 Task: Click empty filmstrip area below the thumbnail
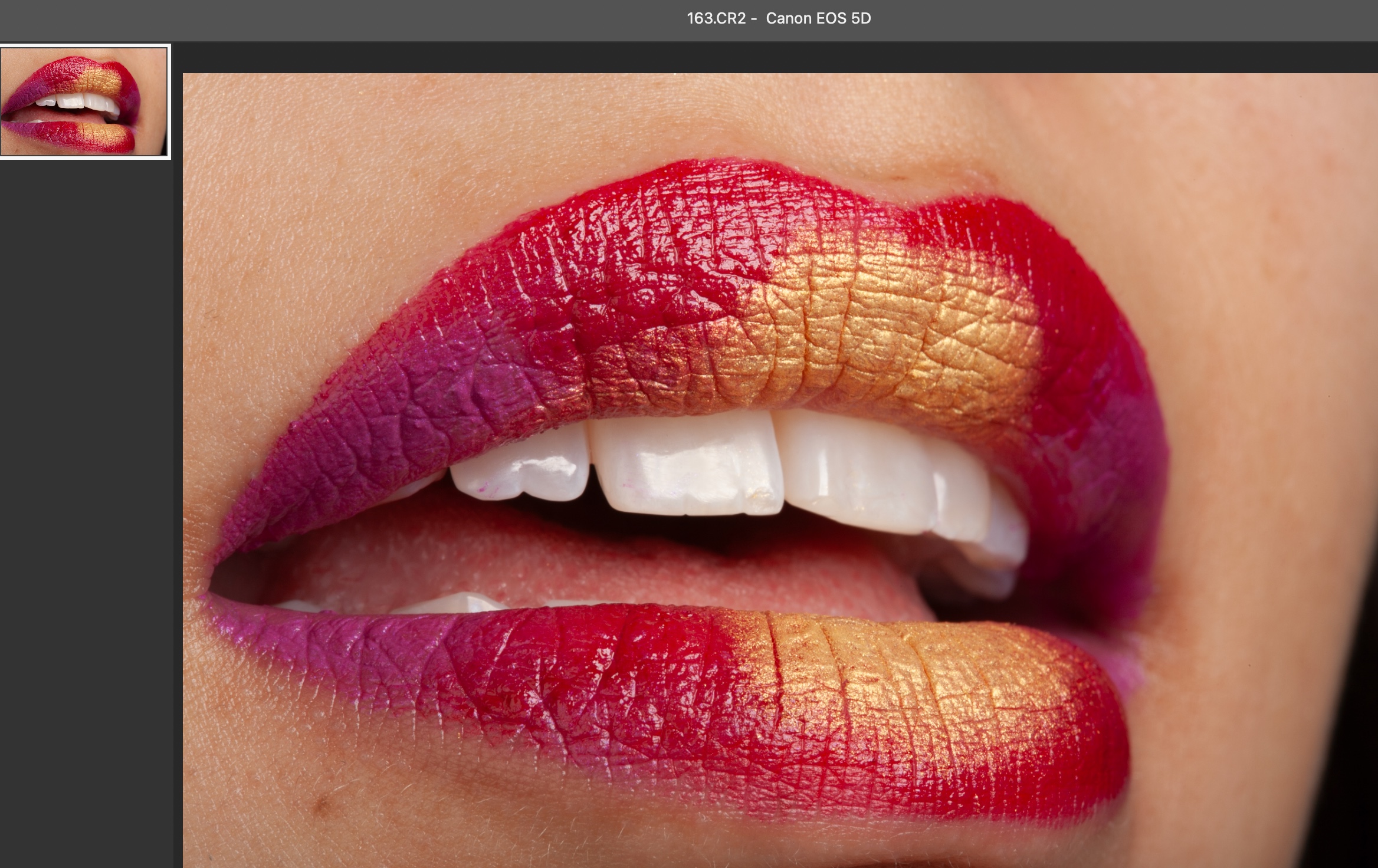pyautogui.click(x=86, y=472)
